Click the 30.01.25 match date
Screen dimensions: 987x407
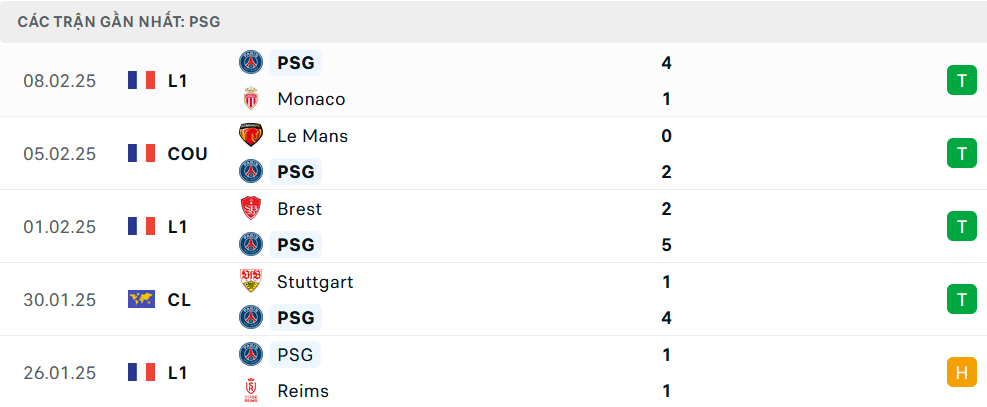pos(60,300)
